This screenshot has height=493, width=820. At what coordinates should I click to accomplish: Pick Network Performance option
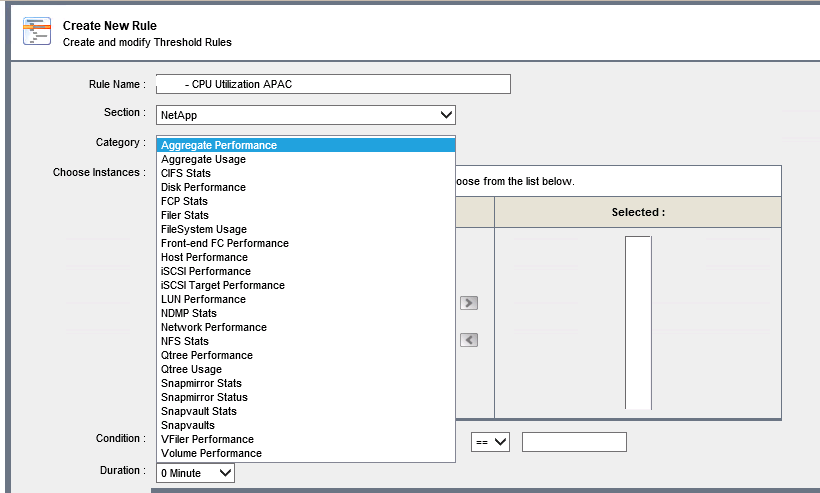point(306,327)
